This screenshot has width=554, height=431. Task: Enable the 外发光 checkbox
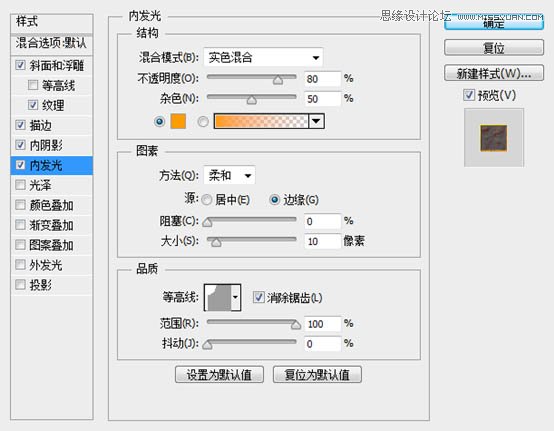coord(20,264)
